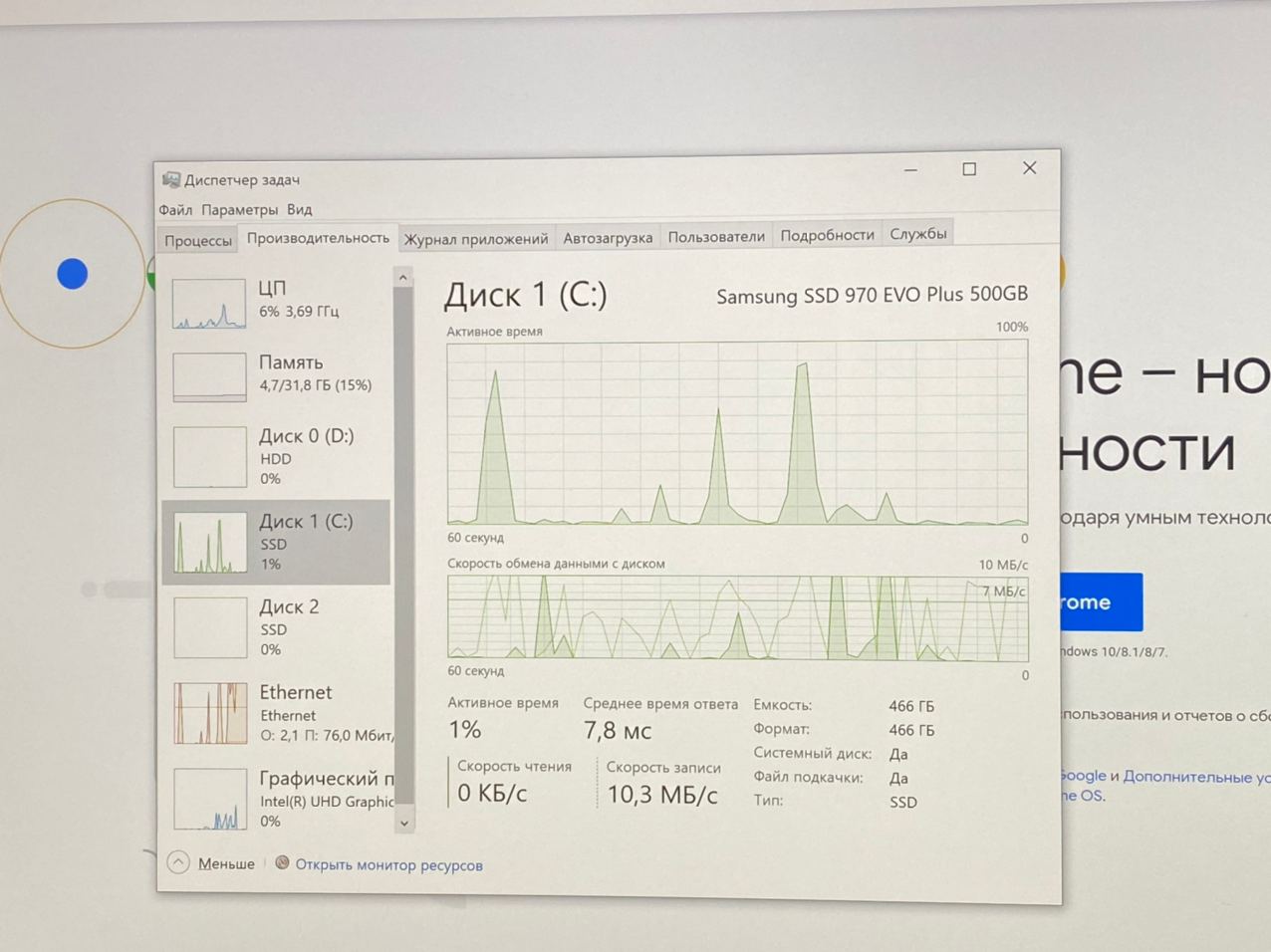Viewport: 1271px width, 952px height.
Task: Click the resource monitor icon at bottom
Action: point(283,863)
